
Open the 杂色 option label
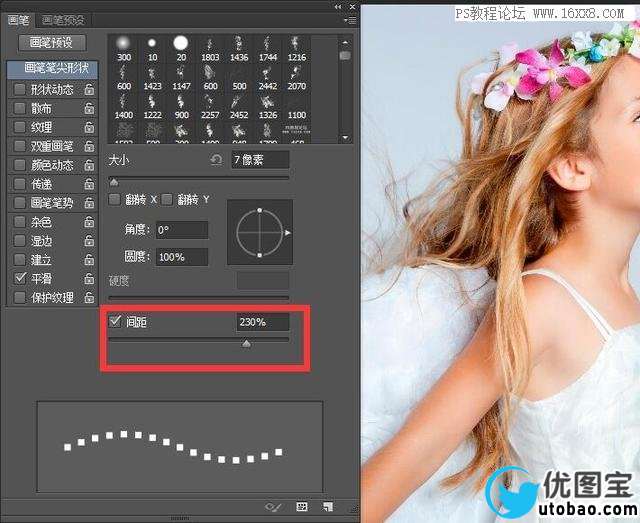41,222
